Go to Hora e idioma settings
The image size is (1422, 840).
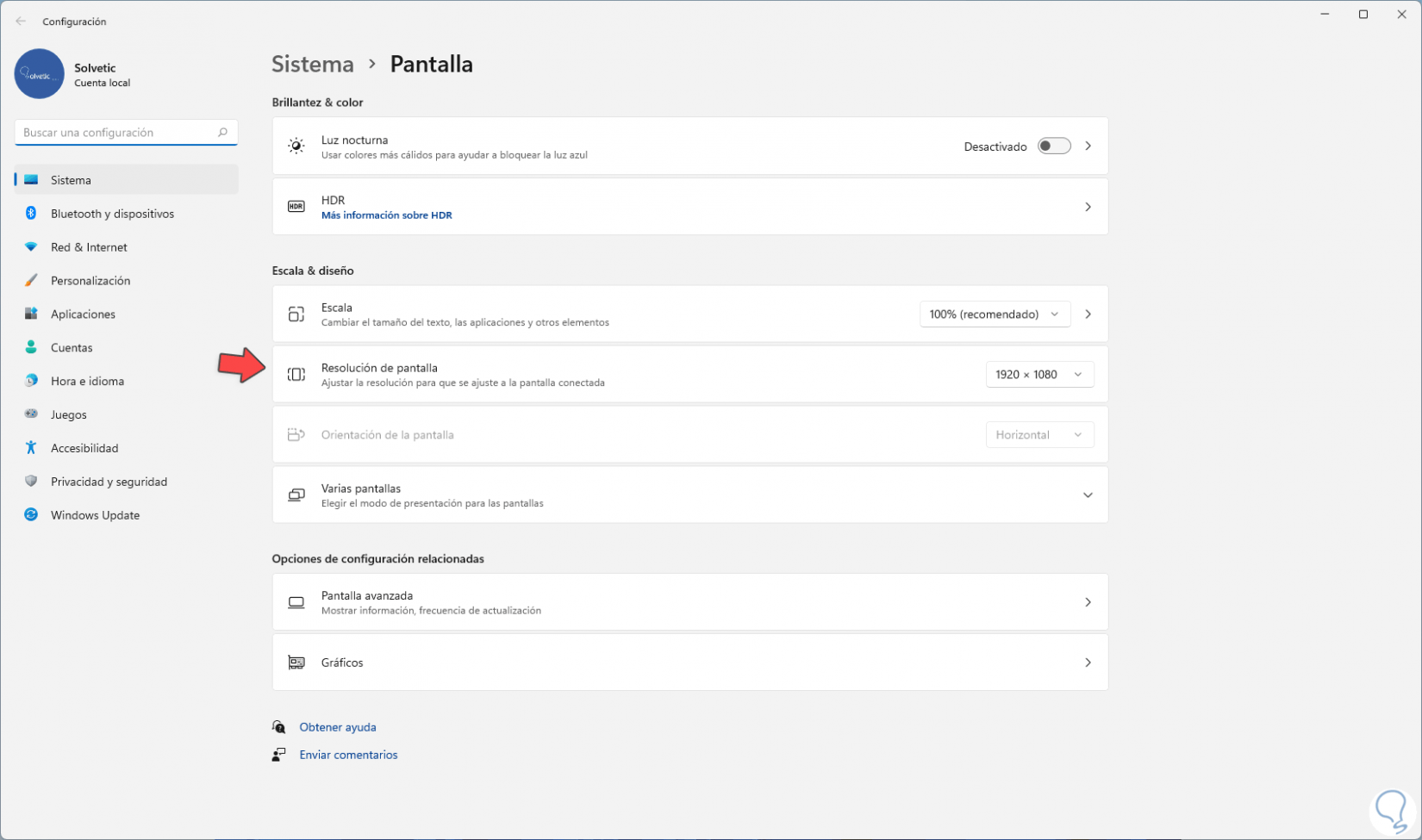coord(87,382)
